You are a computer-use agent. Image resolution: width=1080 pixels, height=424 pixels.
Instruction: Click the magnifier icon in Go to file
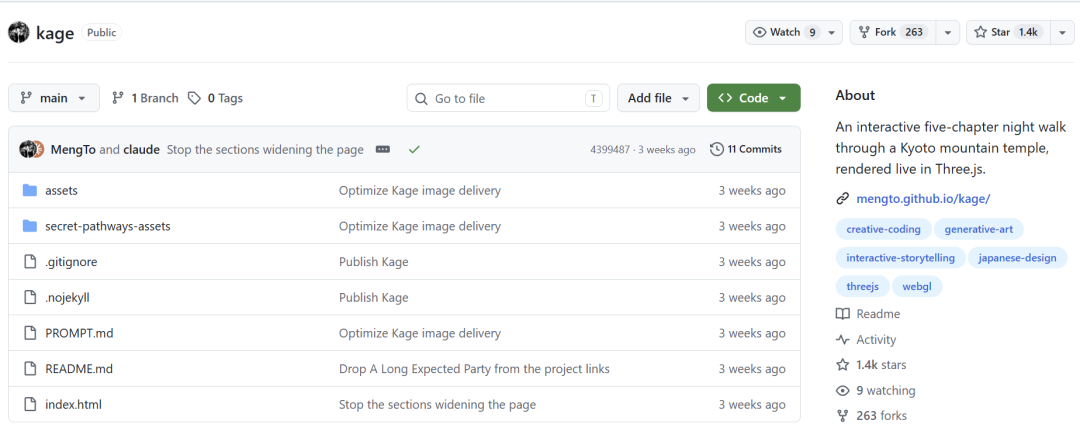point(422,98)
